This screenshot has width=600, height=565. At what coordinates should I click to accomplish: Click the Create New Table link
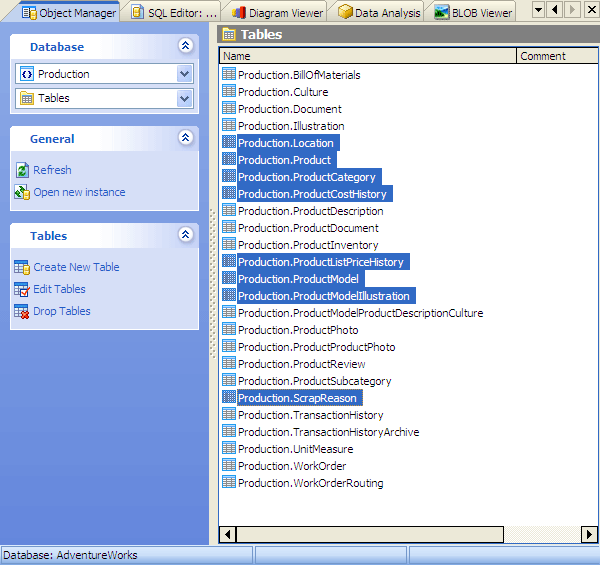click(76, 267)
